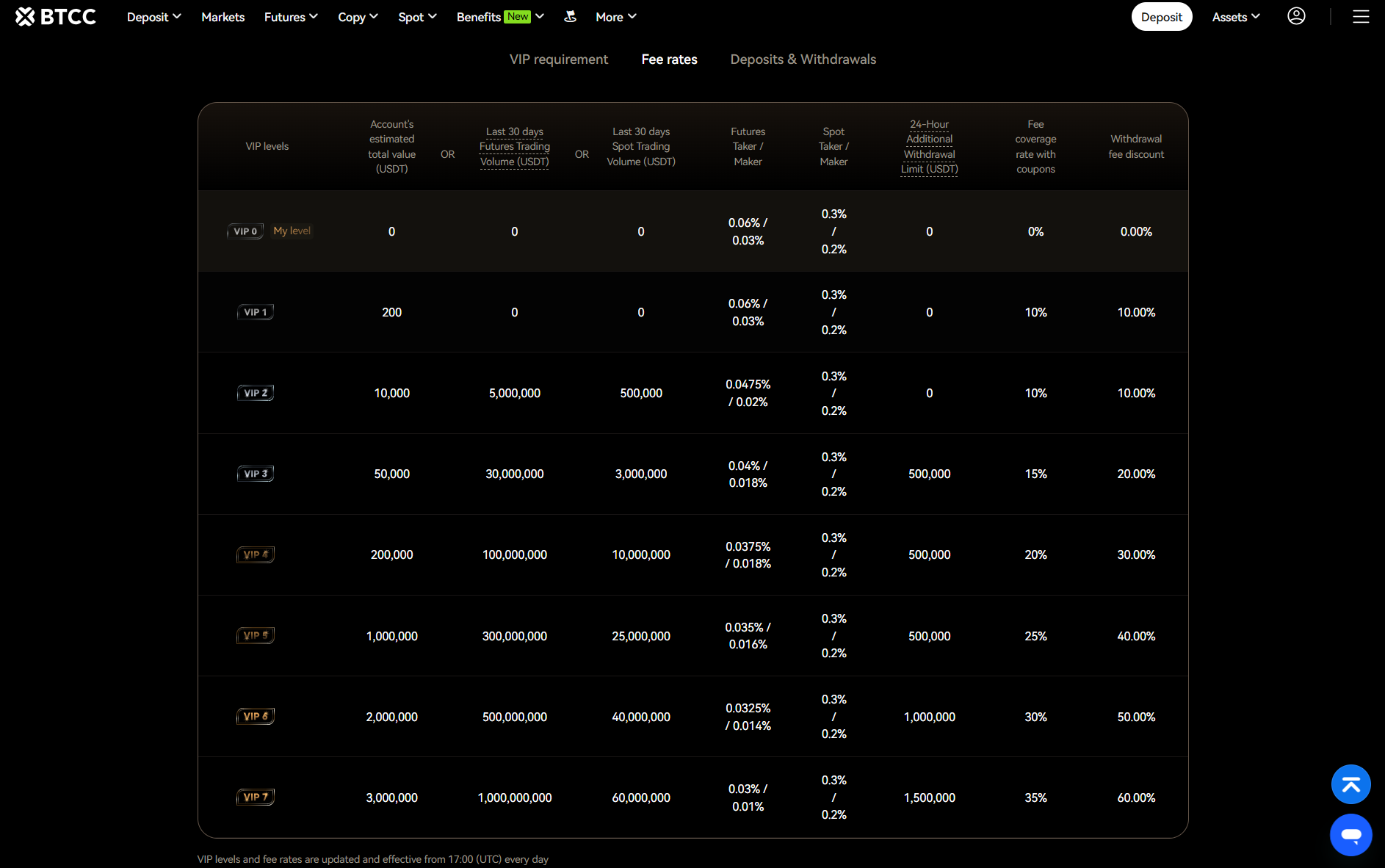
Task: Expand the More dropdown menu
Action: click(615, 17)
